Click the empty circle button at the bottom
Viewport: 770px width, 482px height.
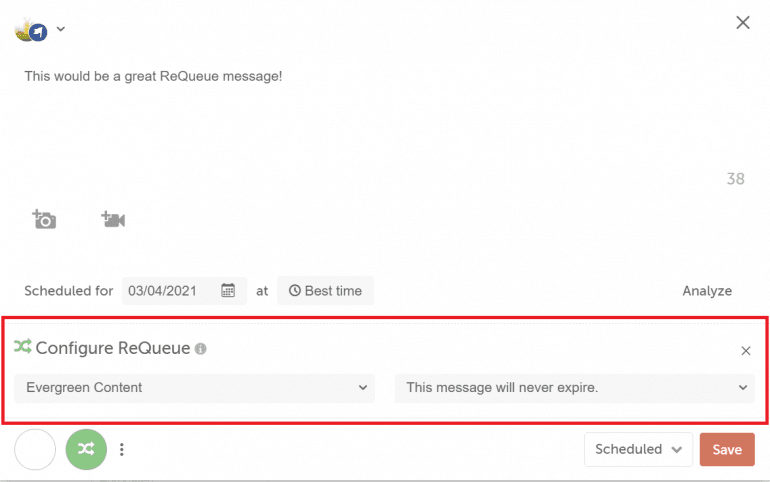coord(35,449)
